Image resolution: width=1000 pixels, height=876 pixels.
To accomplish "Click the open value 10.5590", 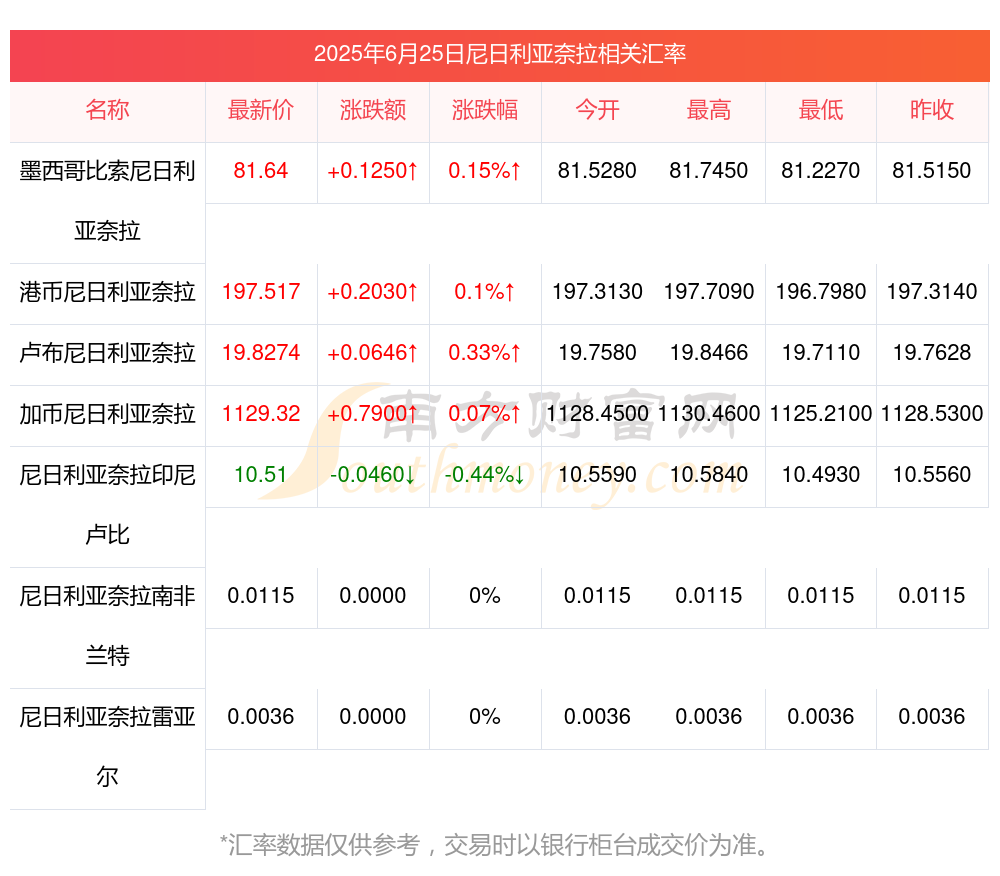I will pyautogui.click(x=597, y=474).
